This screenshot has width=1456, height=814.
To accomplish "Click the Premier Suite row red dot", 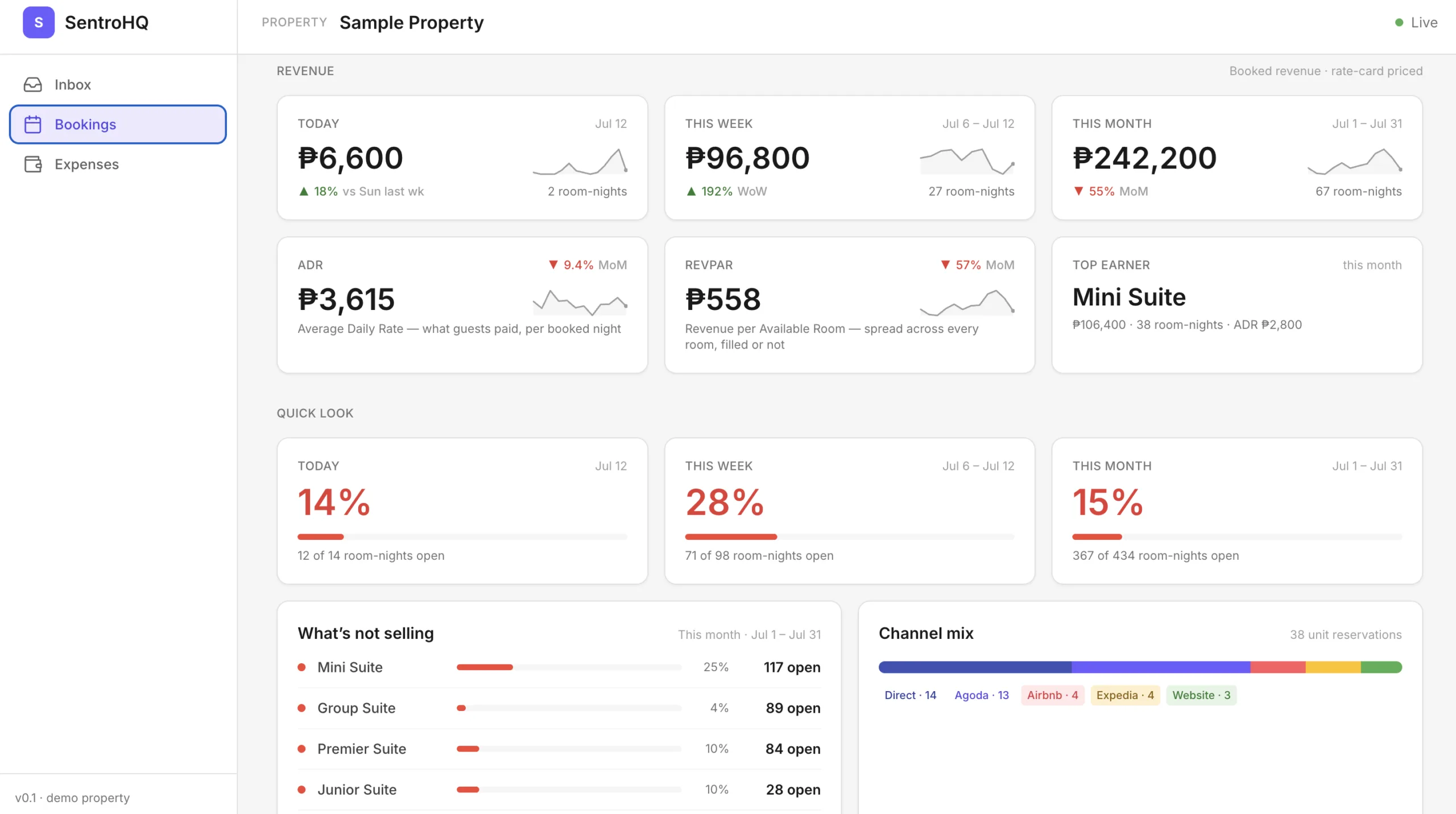I will coord(302,749).
